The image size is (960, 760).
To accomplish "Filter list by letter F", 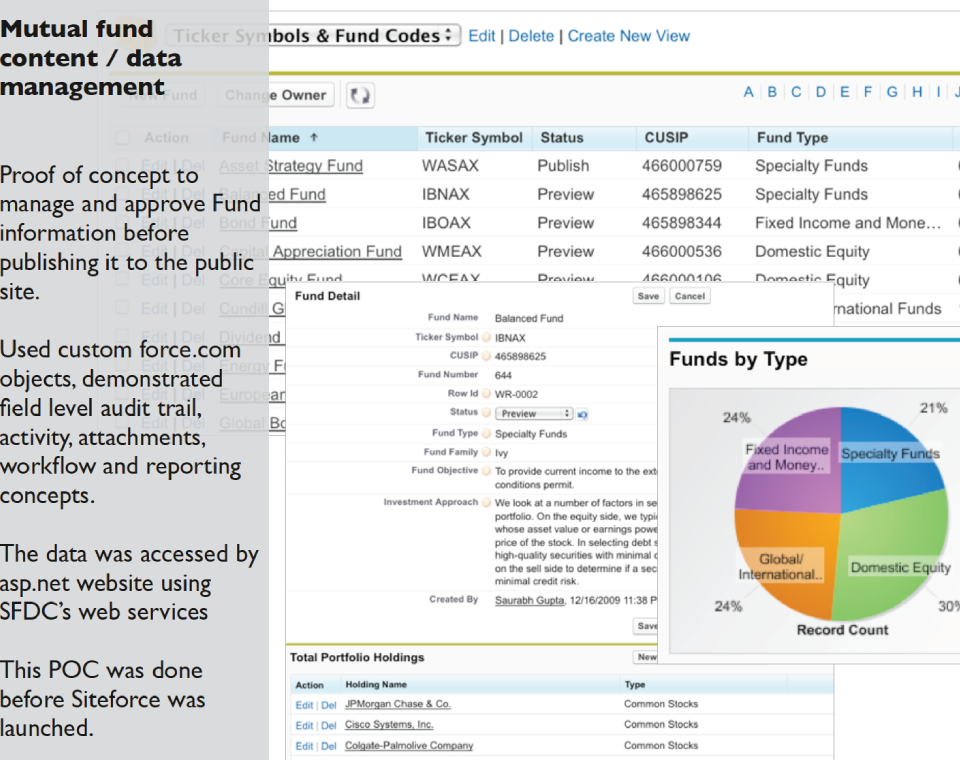I will tap(868, 92).
